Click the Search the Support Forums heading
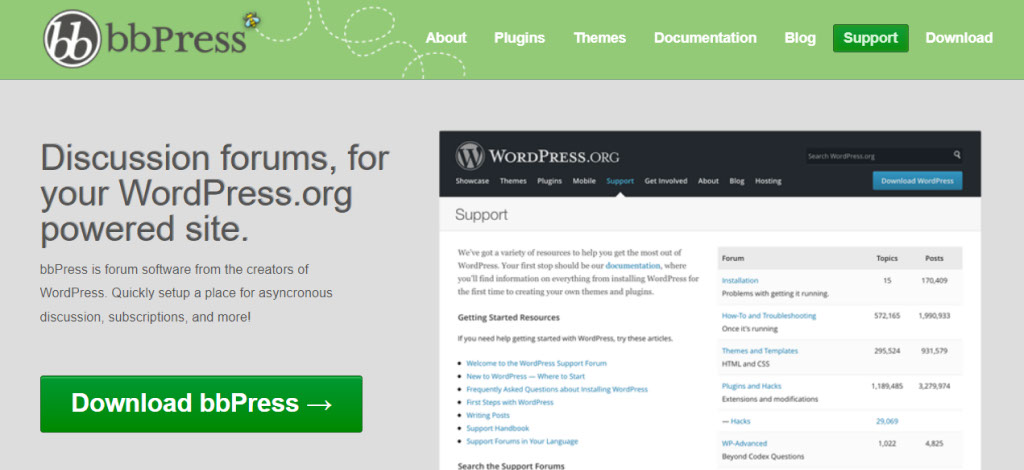Screen dimensions: 1024x470 point(511,465)
